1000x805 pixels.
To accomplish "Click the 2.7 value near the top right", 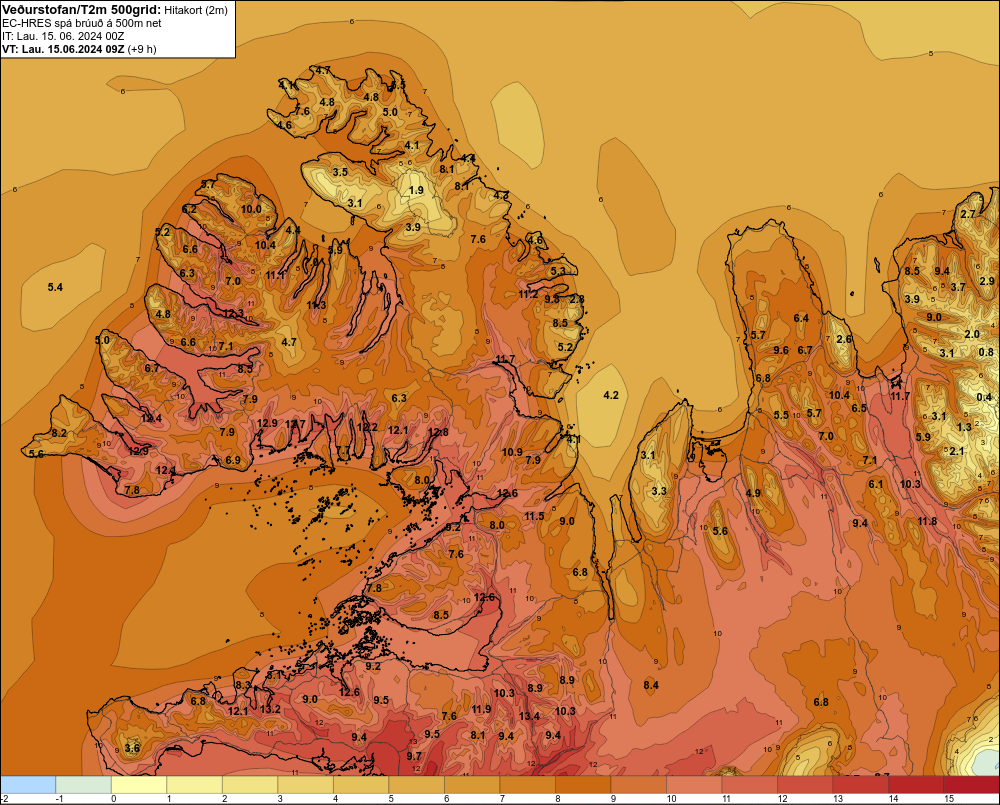I will point(968,214).
